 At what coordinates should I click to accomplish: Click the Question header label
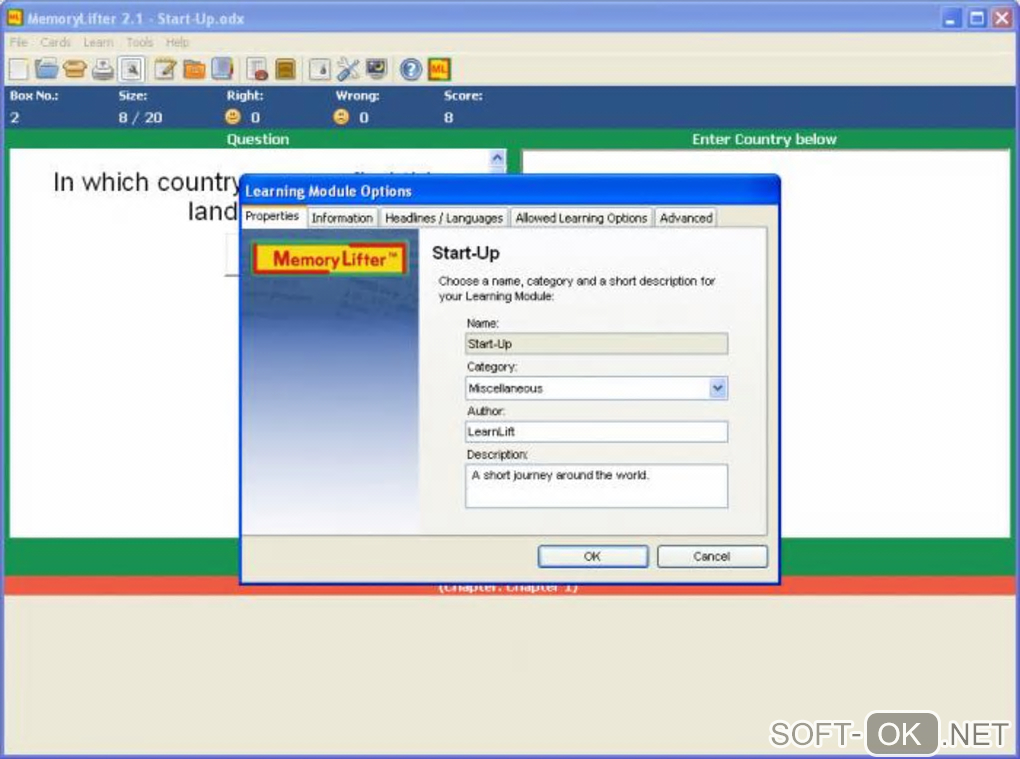258,139
